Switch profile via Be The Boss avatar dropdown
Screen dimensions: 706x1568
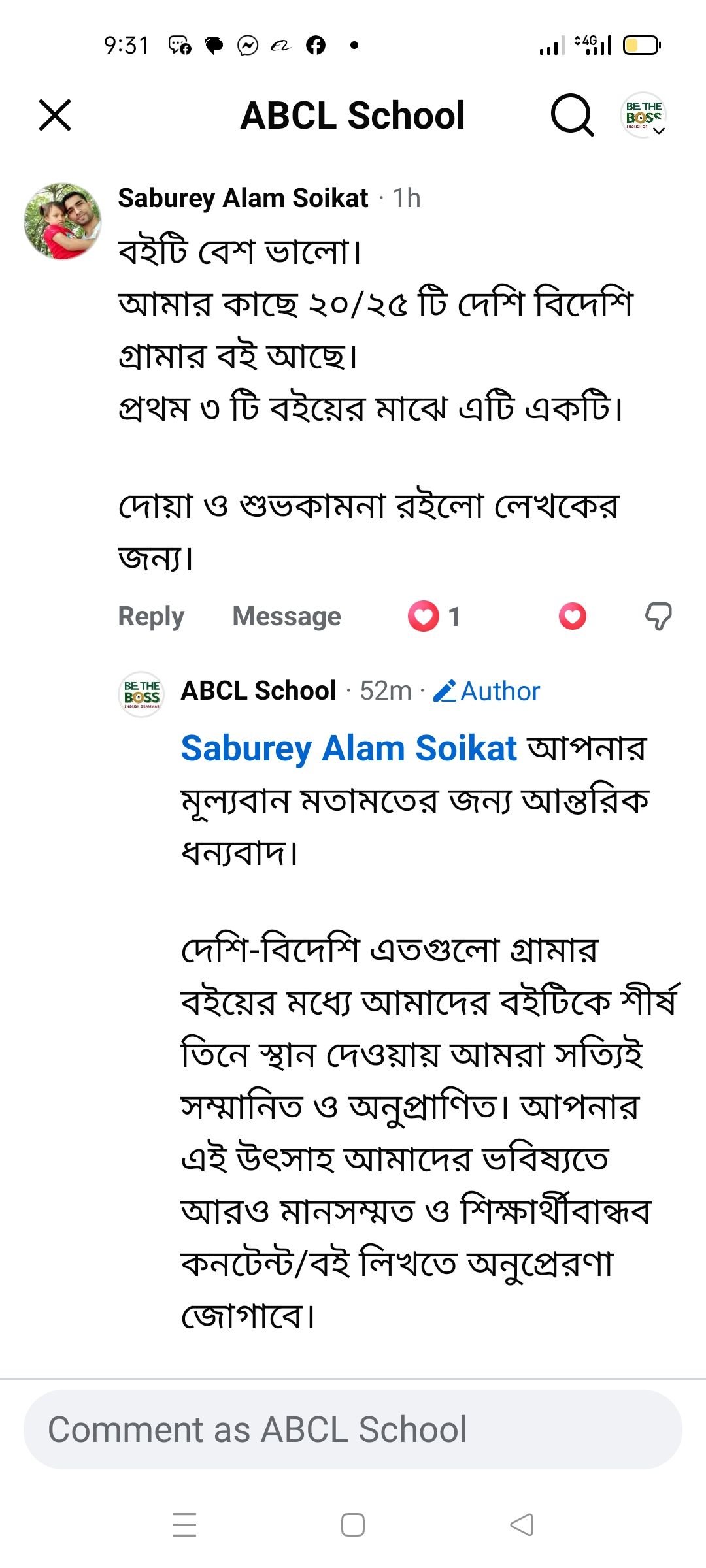coord(644,116)
